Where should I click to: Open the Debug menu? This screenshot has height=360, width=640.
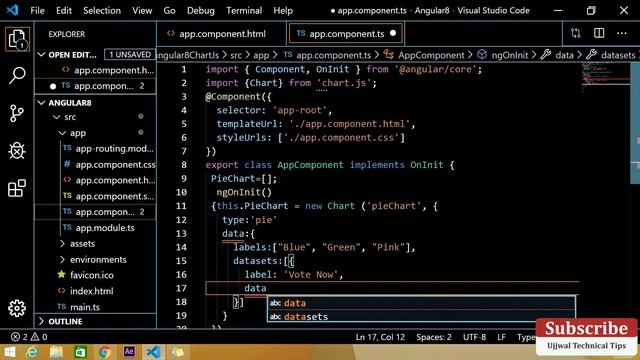click(200, 11)
